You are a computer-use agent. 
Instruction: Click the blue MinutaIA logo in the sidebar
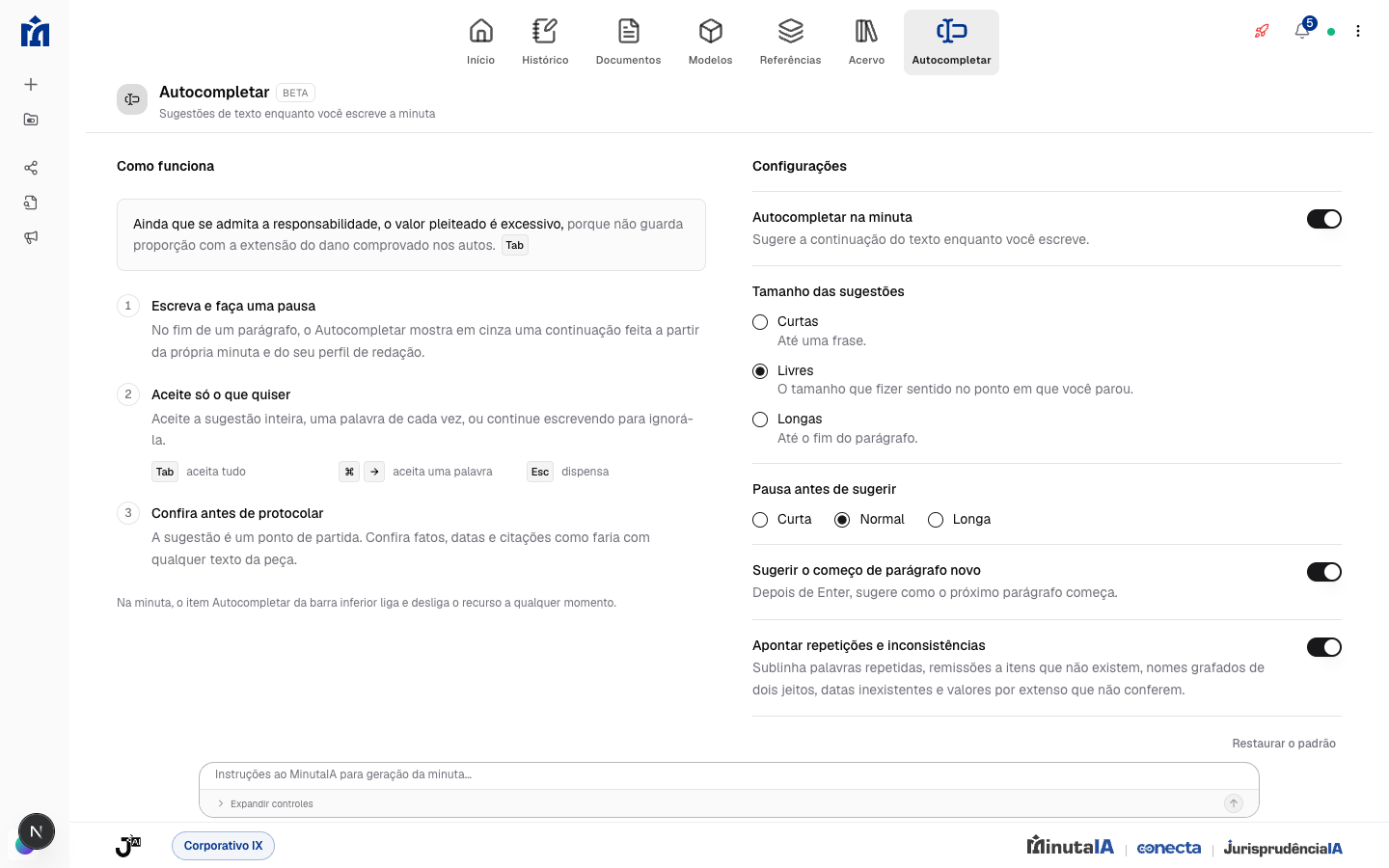point(35,31)
